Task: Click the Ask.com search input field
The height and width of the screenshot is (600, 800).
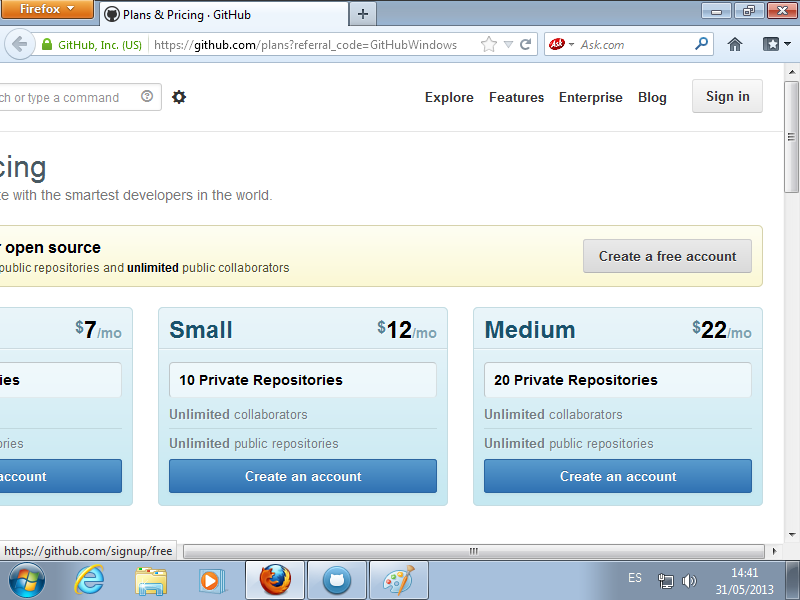Action: tap(635, 45)
